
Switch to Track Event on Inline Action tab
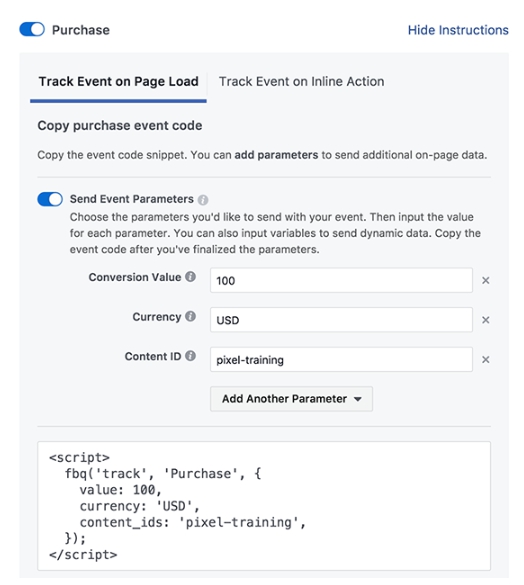click(x=301, y=81)
